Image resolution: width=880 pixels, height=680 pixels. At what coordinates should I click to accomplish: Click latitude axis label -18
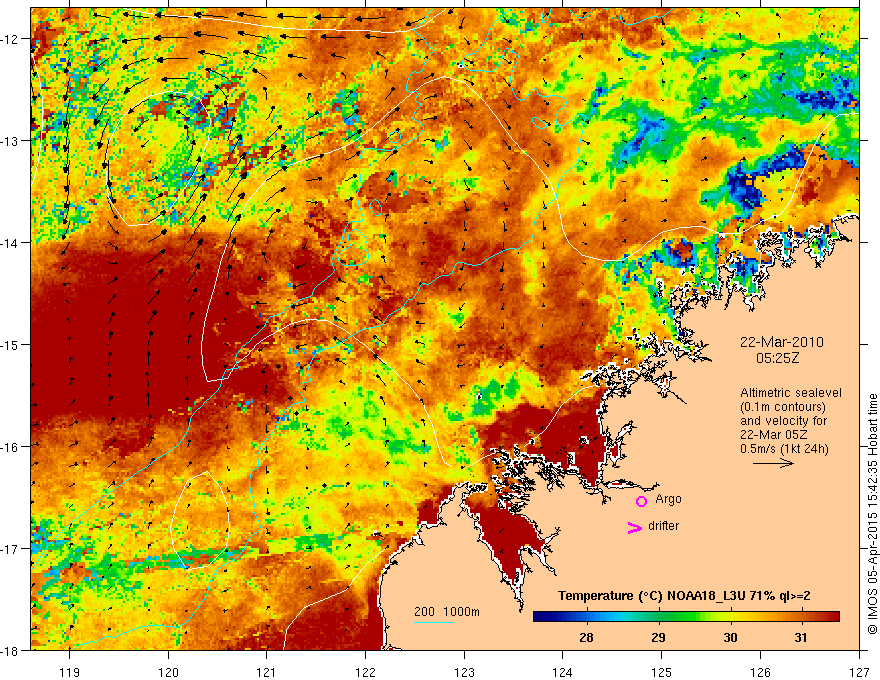[x=10, y=650]
